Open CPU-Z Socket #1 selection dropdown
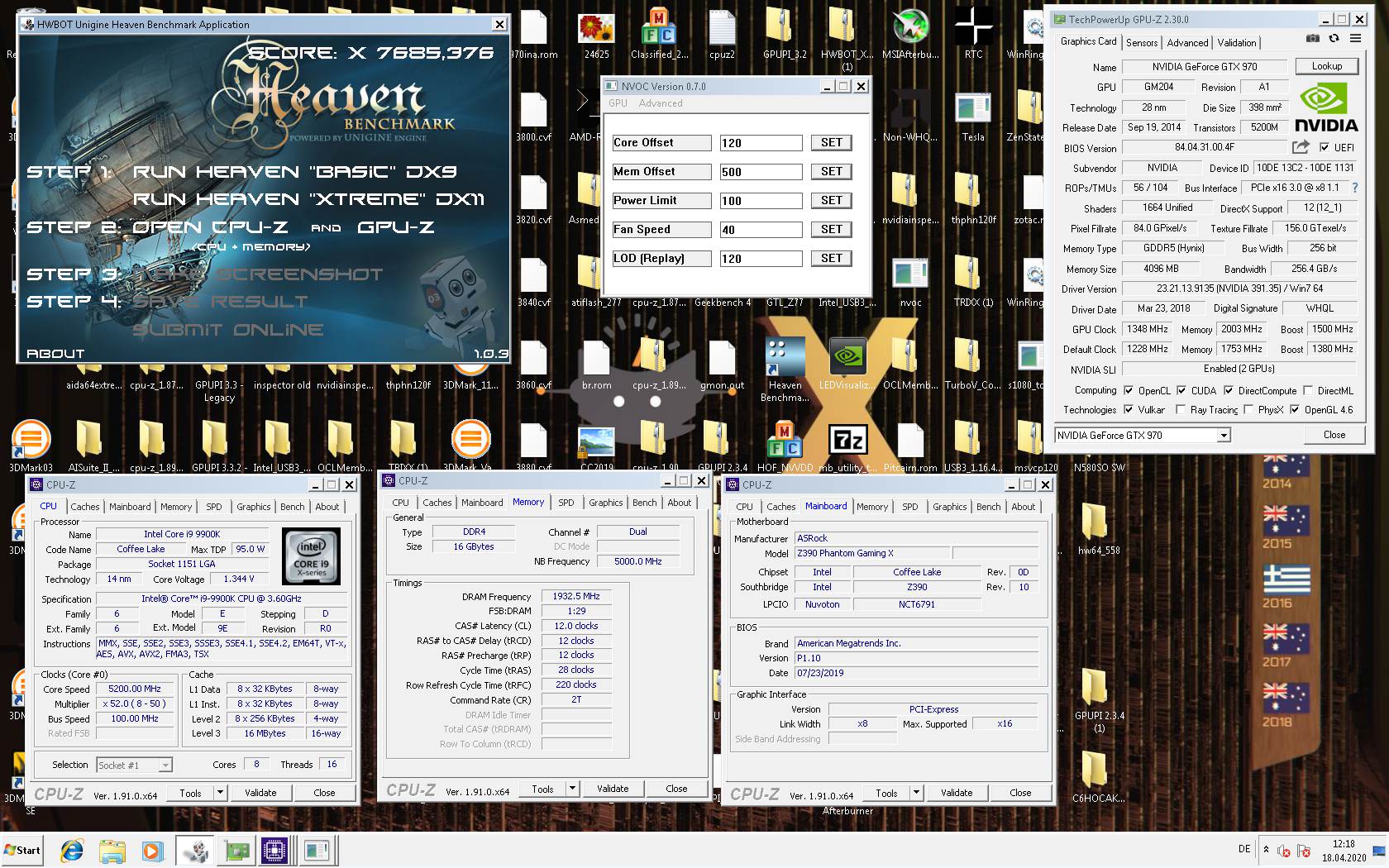 (135, 765)
